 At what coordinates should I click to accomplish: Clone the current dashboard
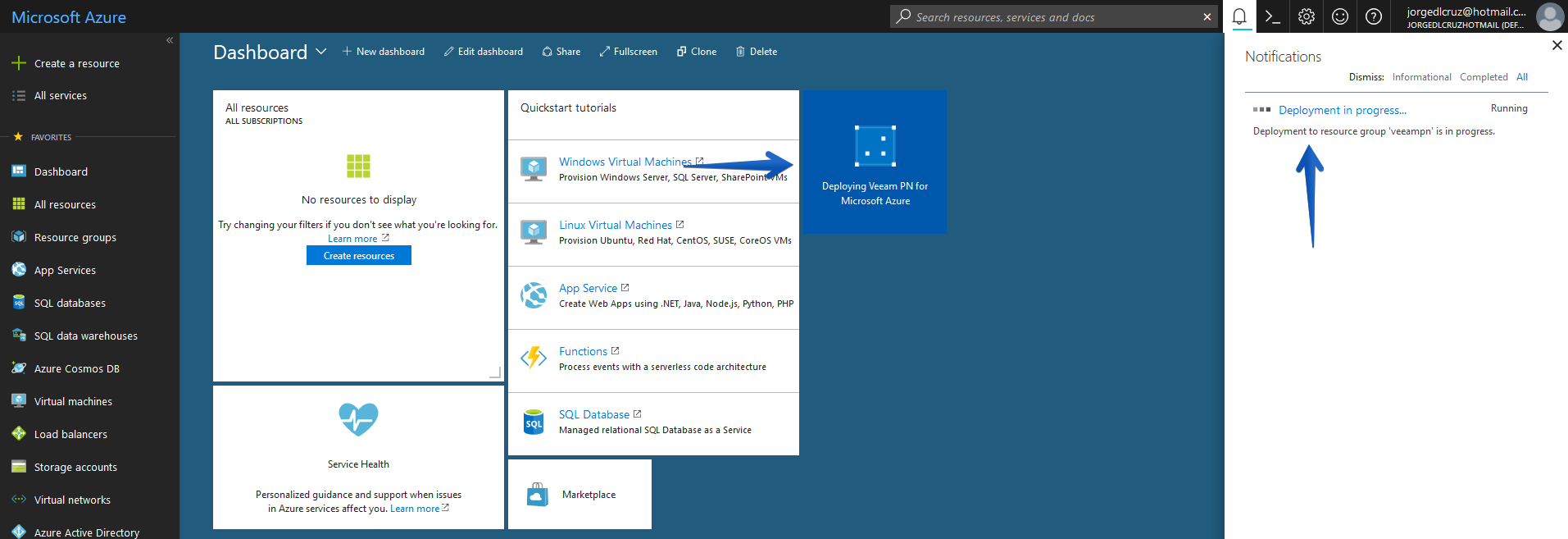tap(697, 52)
